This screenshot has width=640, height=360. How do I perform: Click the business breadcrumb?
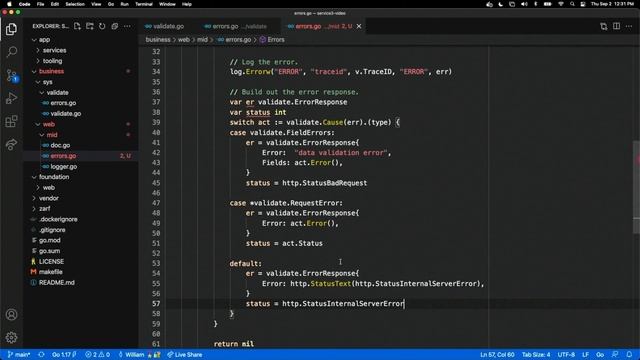pos(158,40)
